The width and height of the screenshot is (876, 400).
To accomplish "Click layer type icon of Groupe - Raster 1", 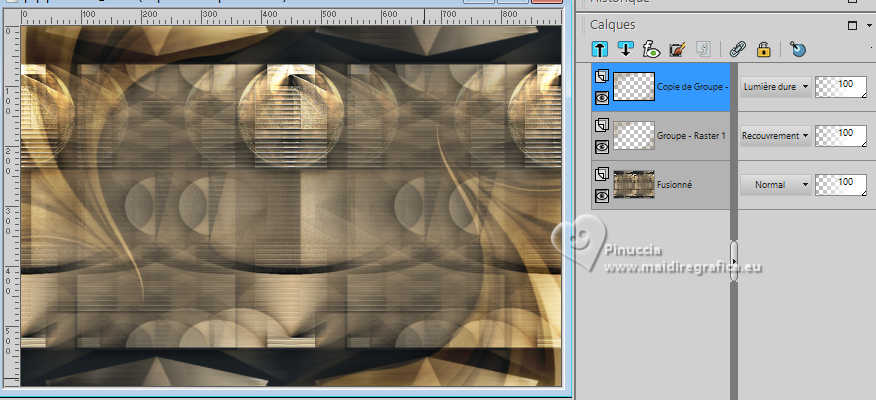I will (602, 125).
